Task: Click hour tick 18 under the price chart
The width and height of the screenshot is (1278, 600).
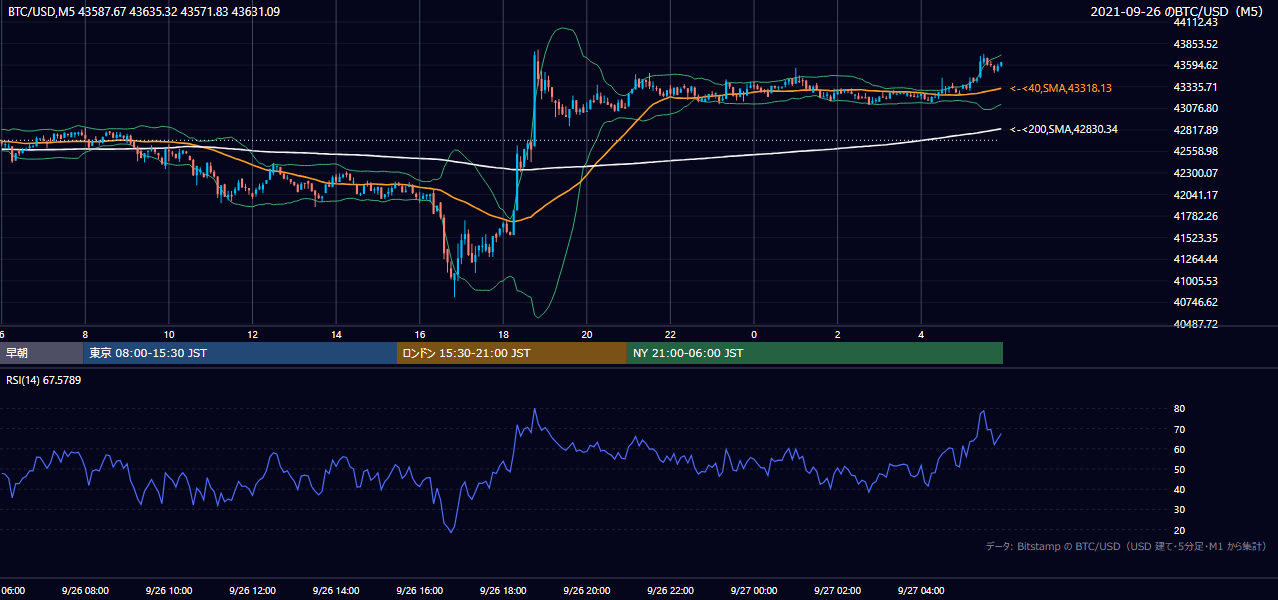Action: (x=503, y=335)
